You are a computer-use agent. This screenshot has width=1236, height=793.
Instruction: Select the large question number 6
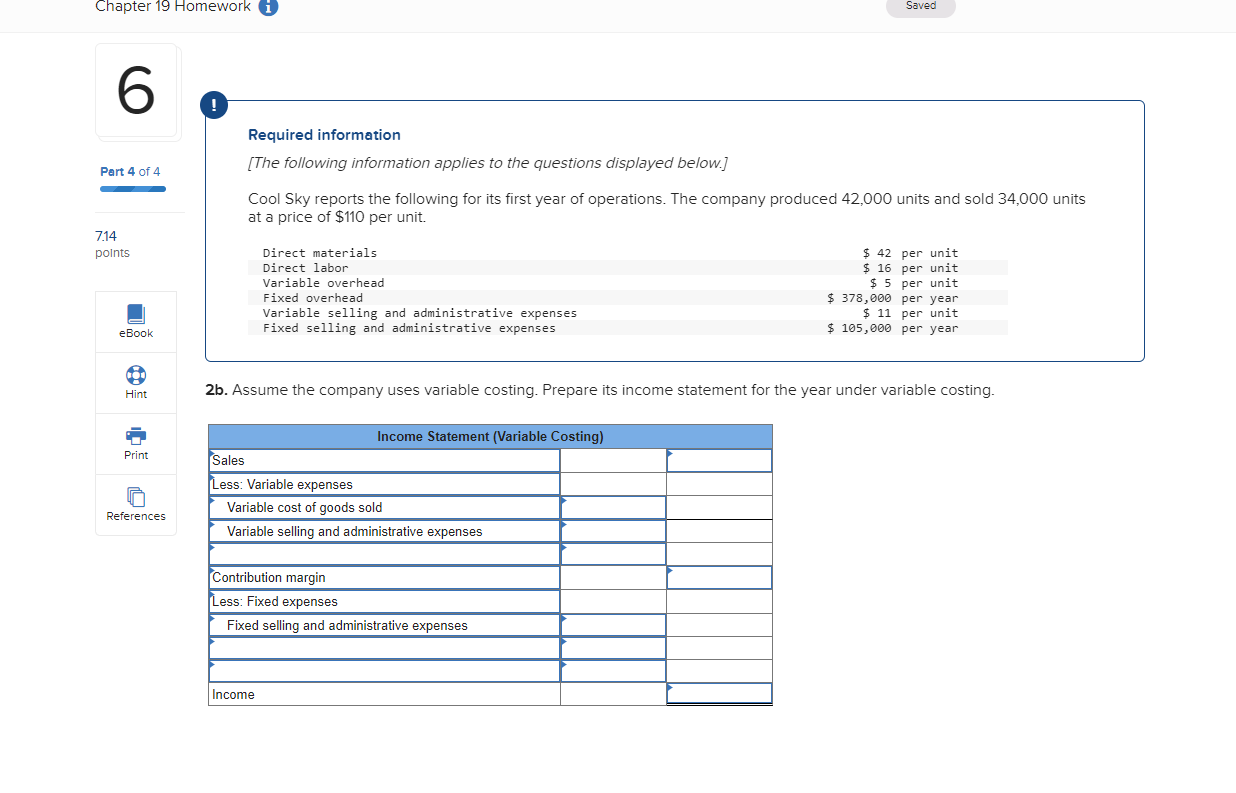[x=137, y=91]
